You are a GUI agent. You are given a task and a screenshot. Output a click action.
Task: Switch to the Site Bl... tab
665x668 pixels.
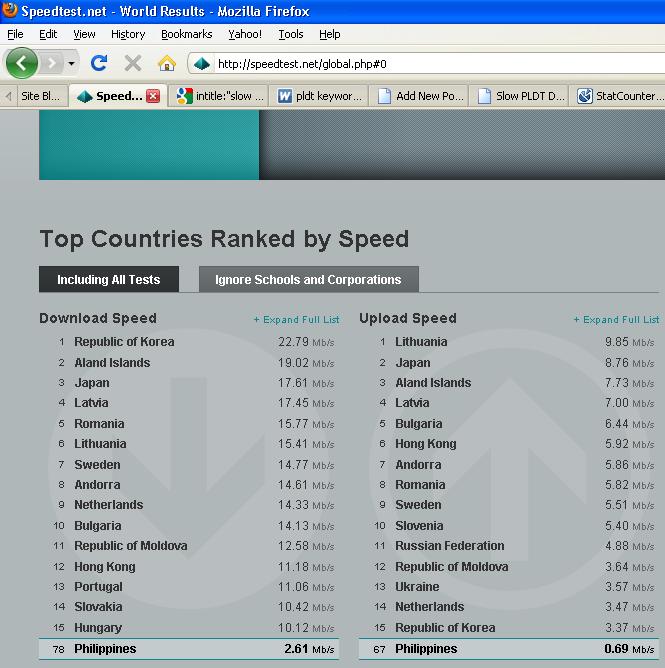pos(41,96)
